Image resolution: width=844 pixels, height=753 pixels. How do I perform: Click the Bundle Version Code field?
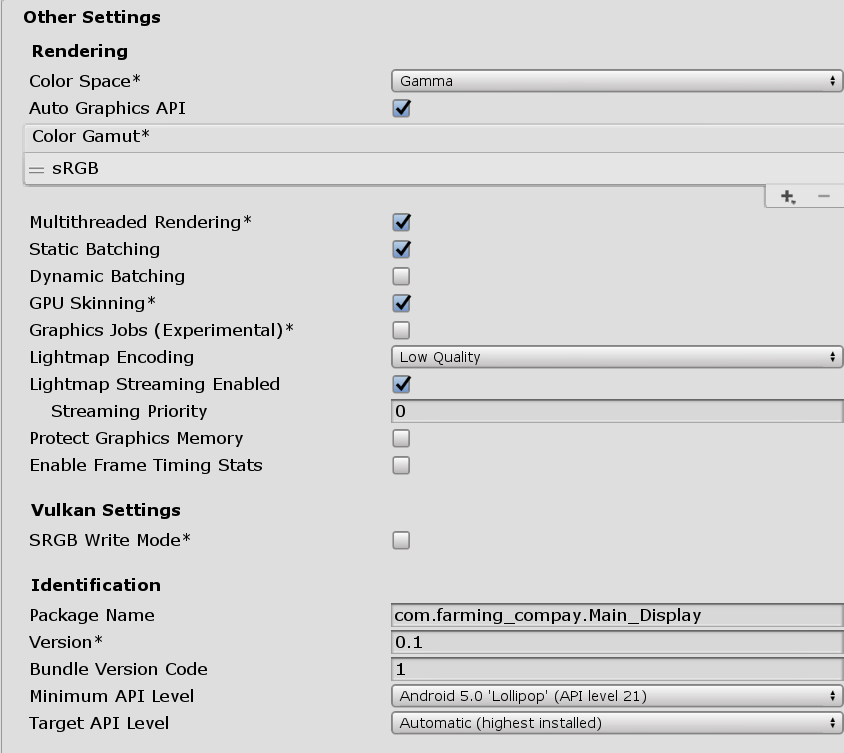click(x=617, y=669)
